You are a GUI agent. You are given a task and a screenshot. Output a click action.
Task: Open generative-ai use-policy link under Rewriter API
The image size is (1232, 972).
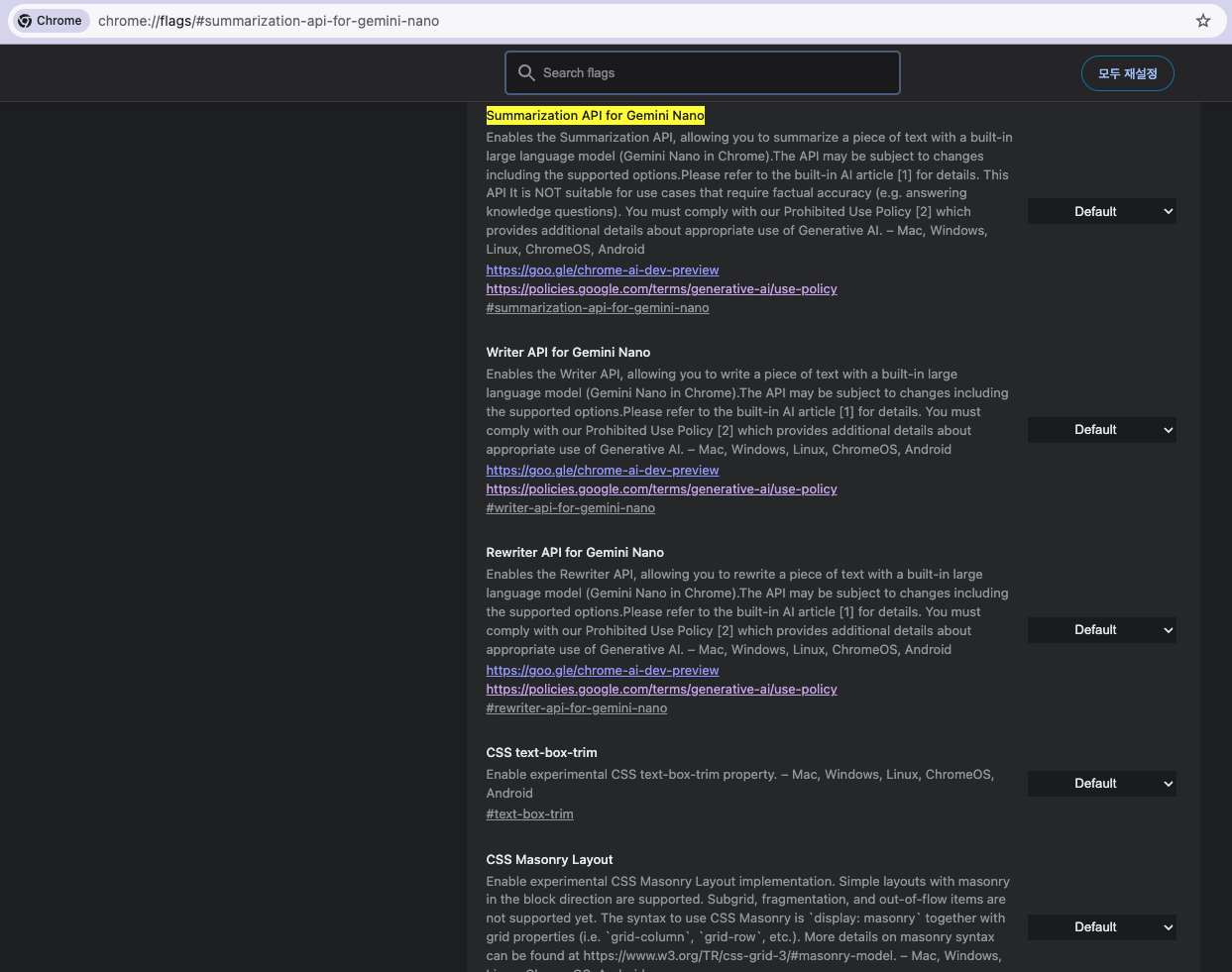(x=661, y=690)
